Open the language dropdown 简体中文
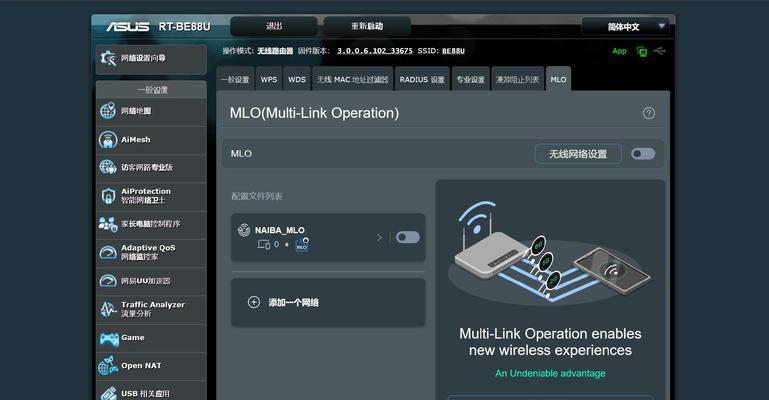The width and height of the screenshot is (769, 400). pos(625,26)
